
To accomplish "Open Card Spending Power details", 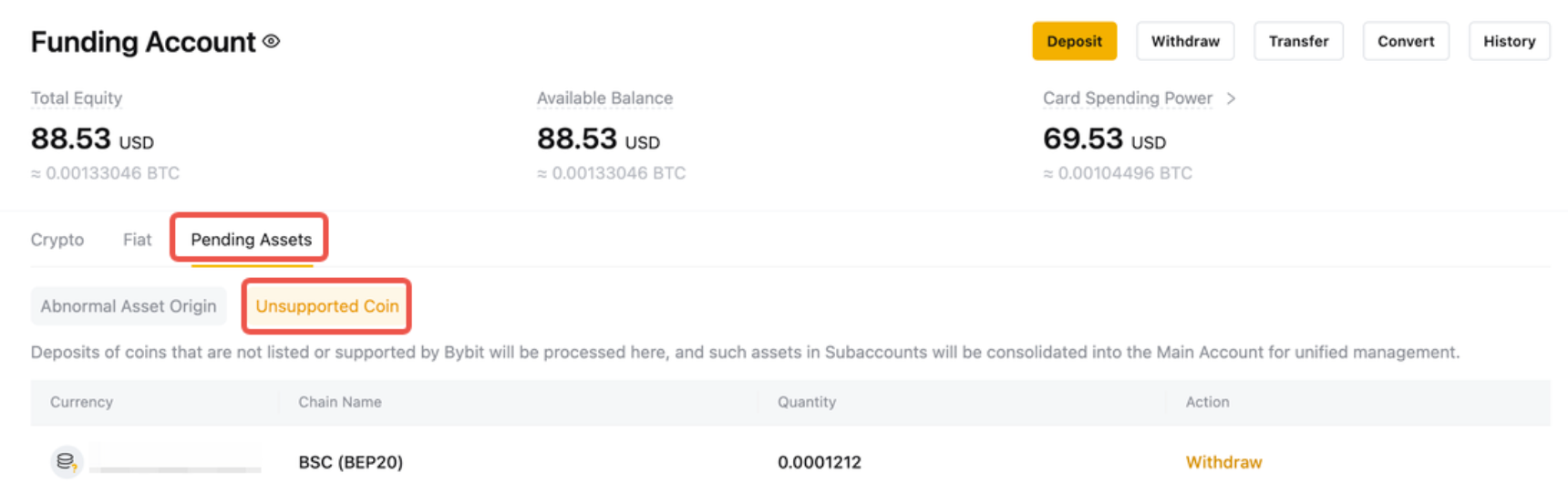I will 1128,98.
